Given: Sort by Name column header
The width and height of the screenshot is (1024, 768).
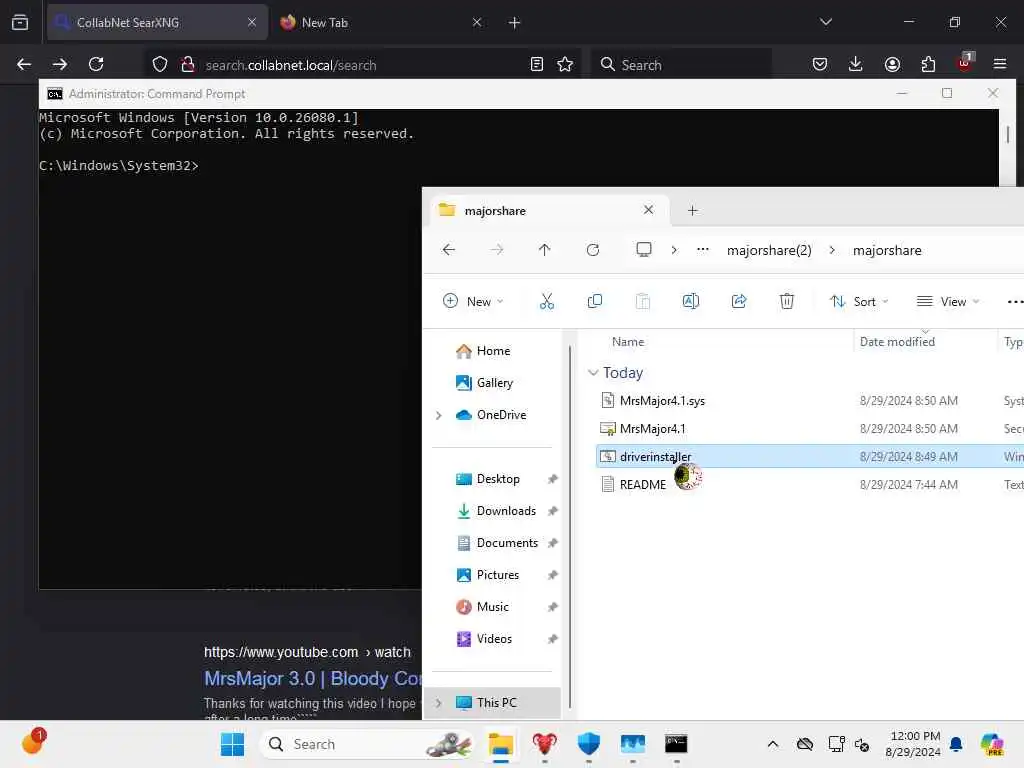Looking at the screenshot, I should tap(628, 342).
